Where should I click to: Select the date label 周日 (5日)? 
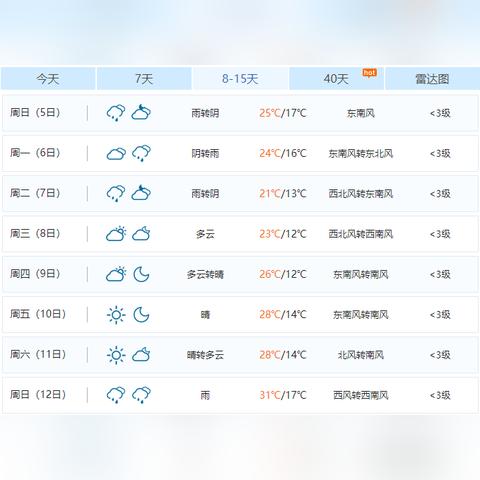pos(35,113)
